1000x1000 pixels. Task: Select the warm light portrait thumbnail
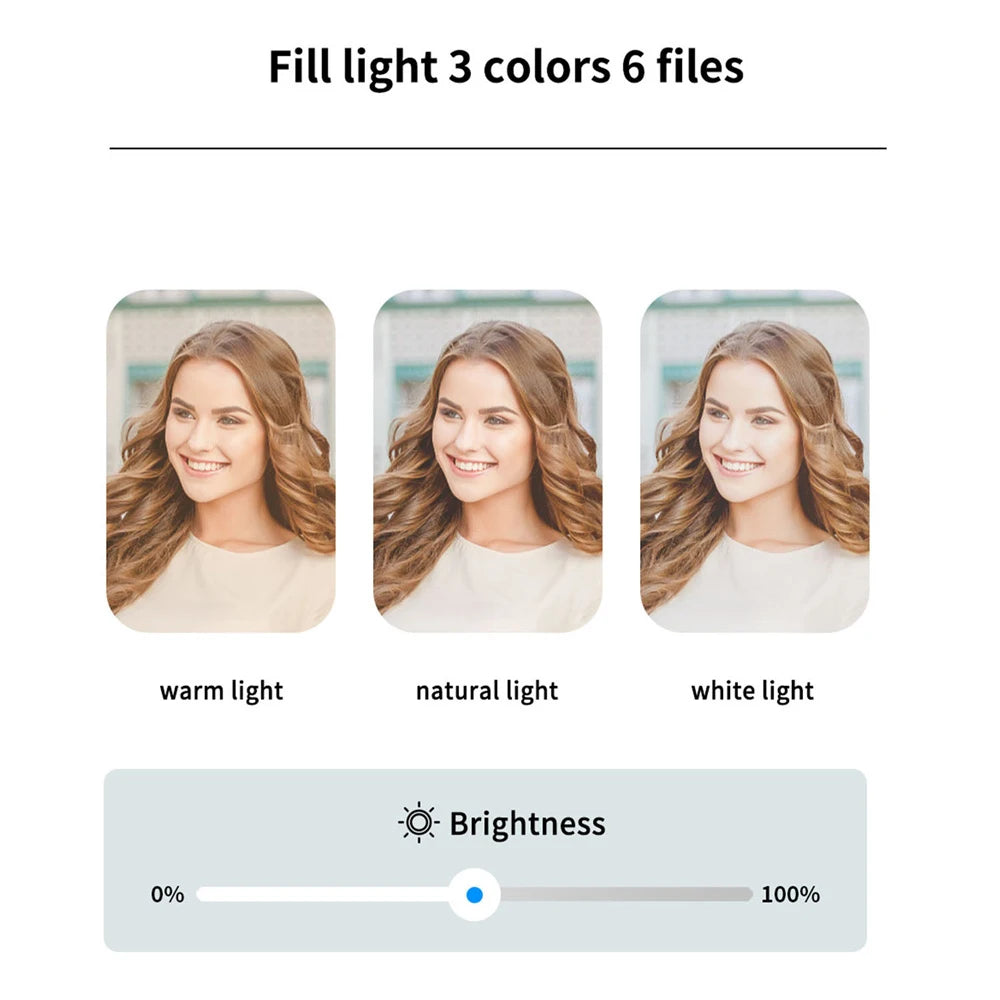click(x=221, y=461)
